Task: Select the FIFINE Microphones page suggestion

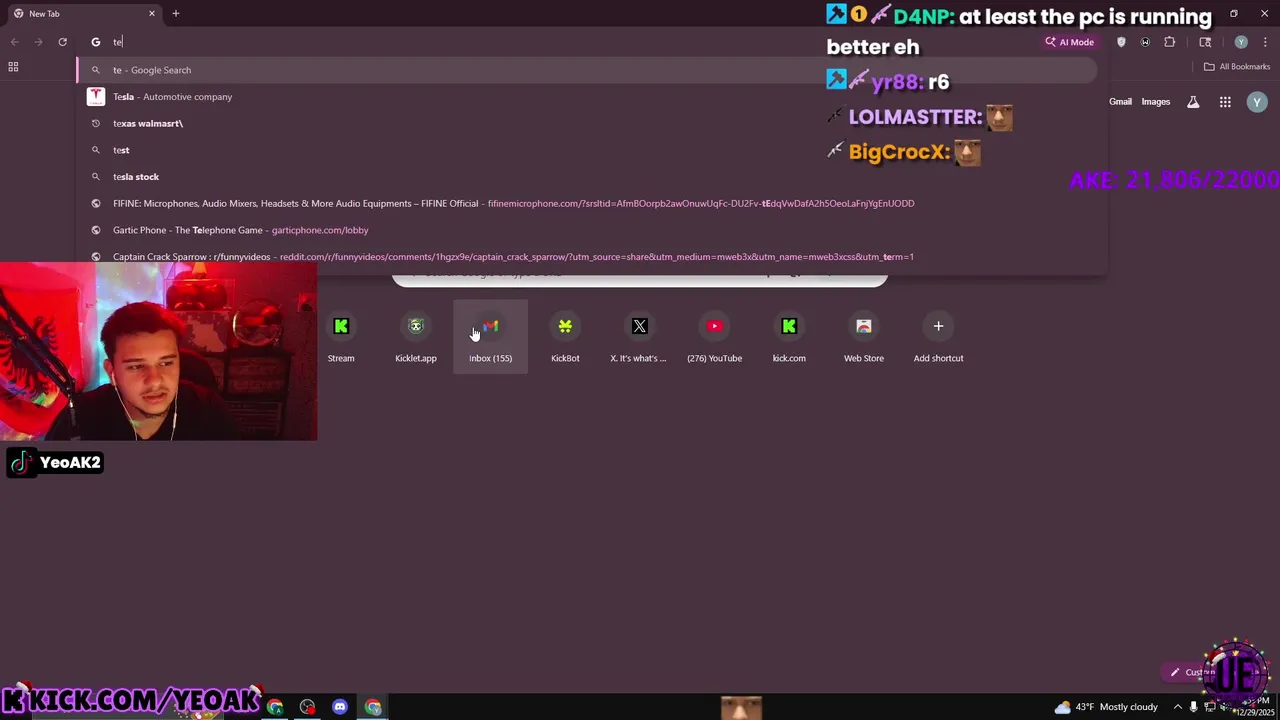Action: tap(587, 203)
